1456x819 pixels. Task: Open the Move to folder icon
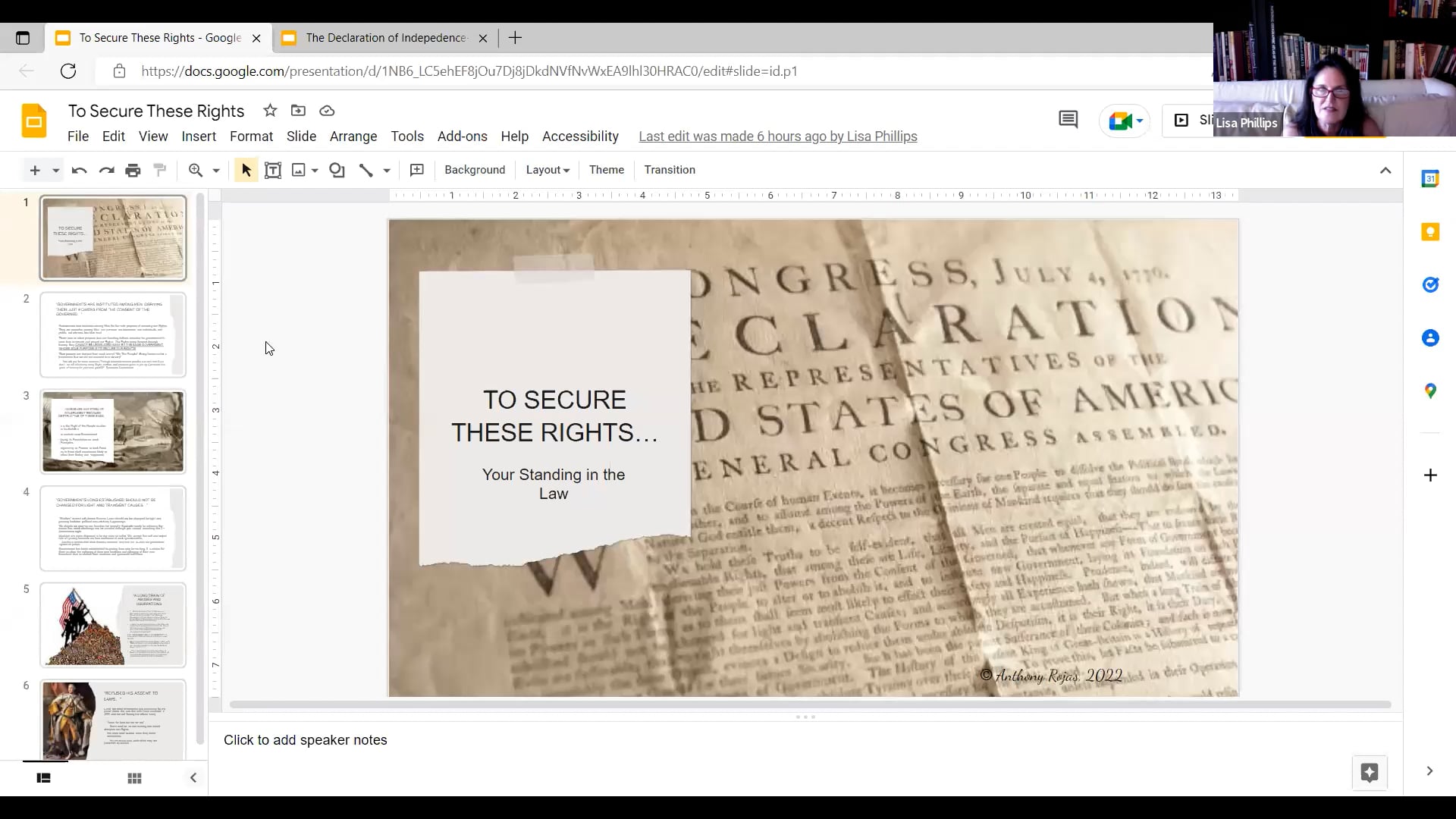(299, 111)
